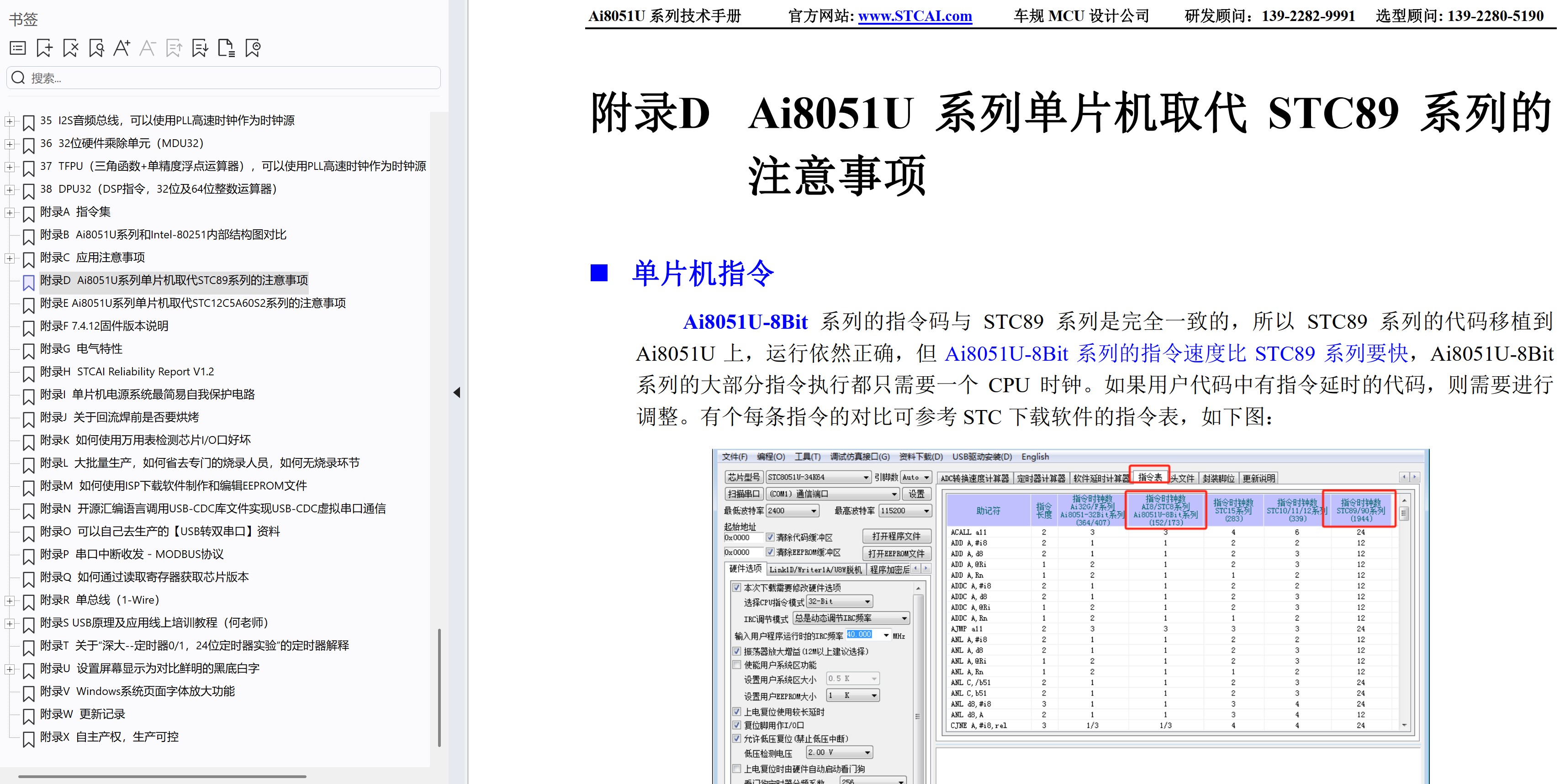The width and height of the screenshot is (1560, 784).
Task: Open bookmark 附录M 制作和编辑EEPROM文件
Action: point(174,485)
